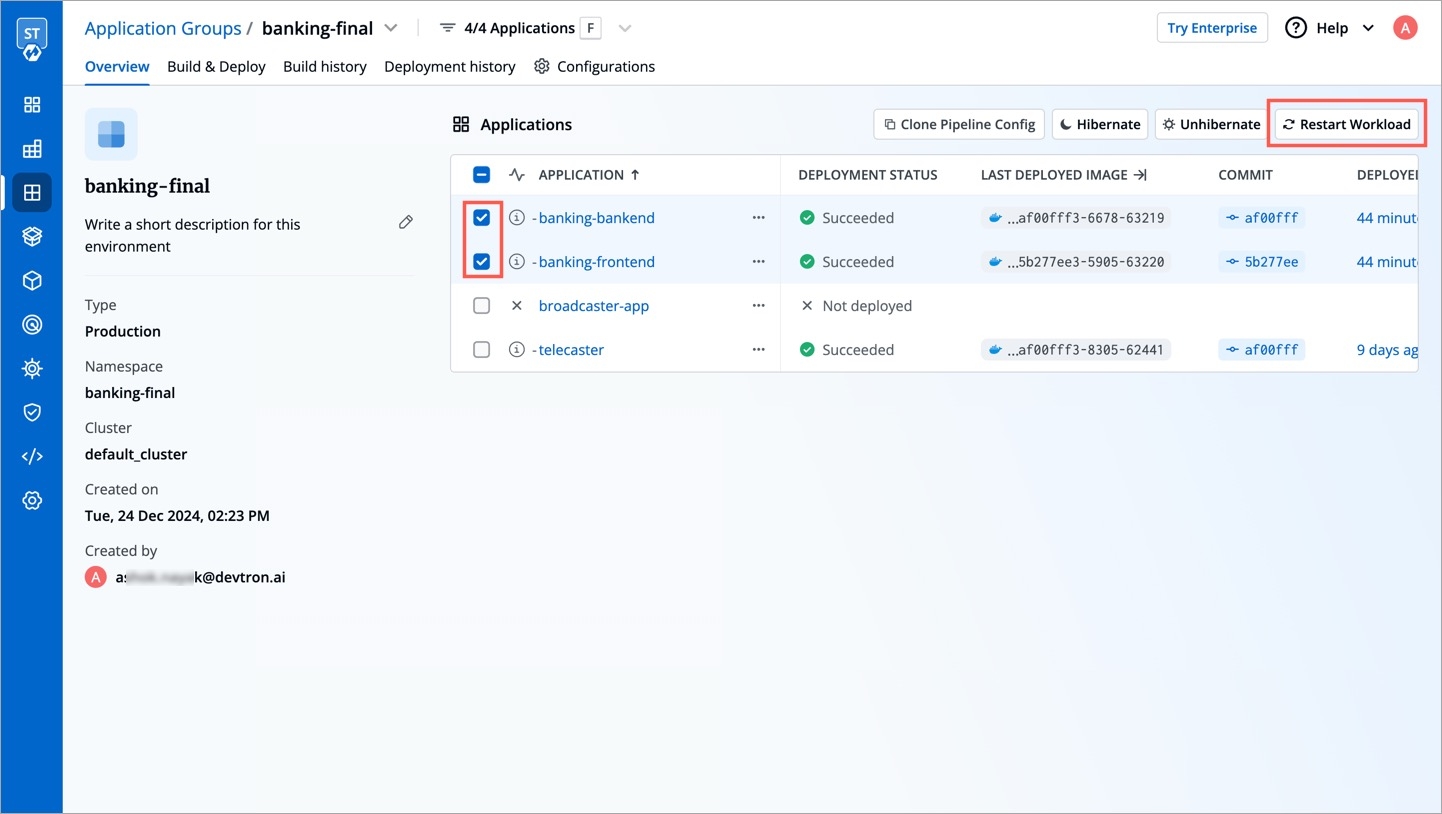Click the Devtron logo in sidebar
This screenshot has height=814, width=1442.
coord(32,40)
